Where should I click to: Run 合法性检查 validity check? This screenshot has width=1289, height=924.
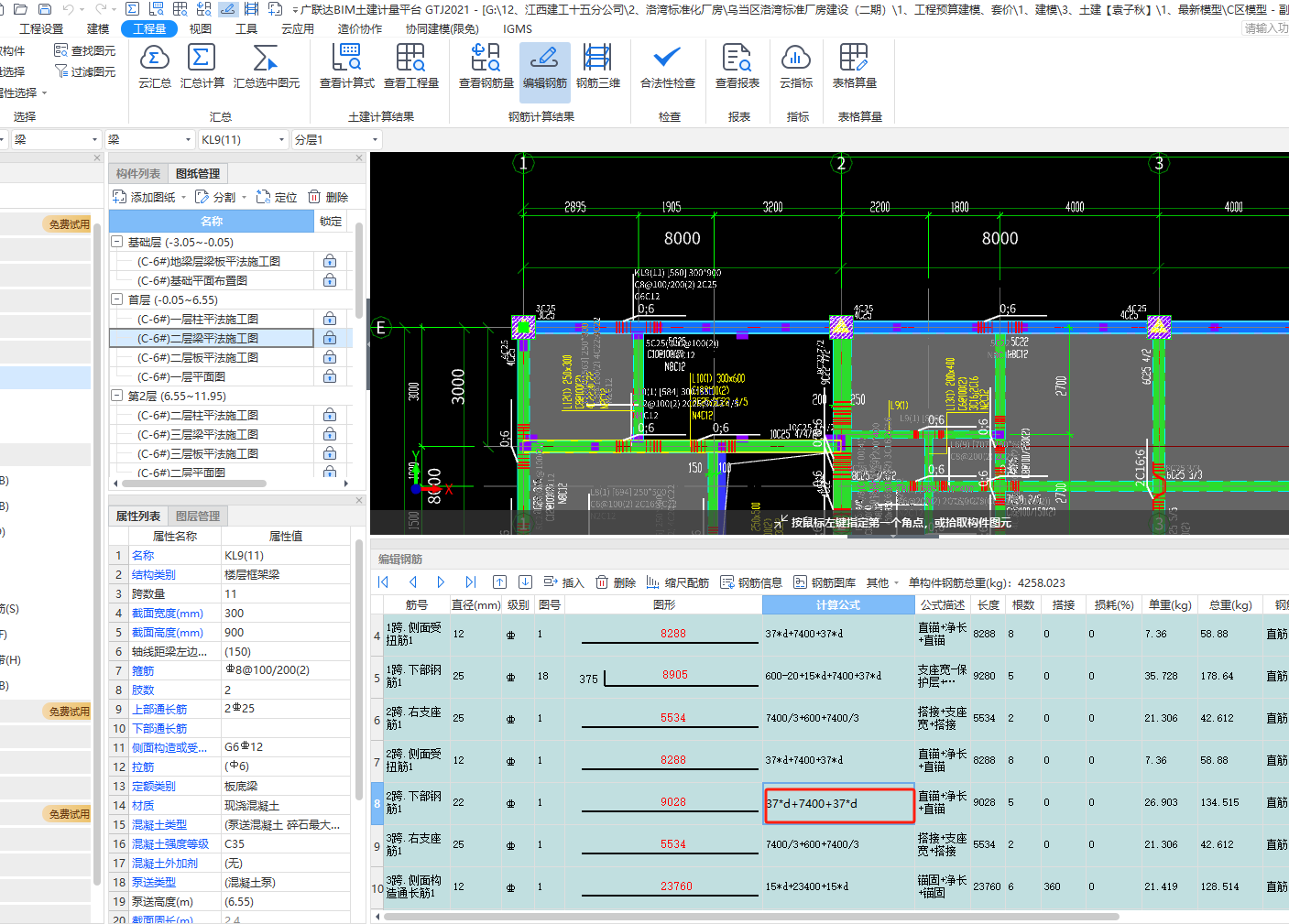(x=668, y=67)
